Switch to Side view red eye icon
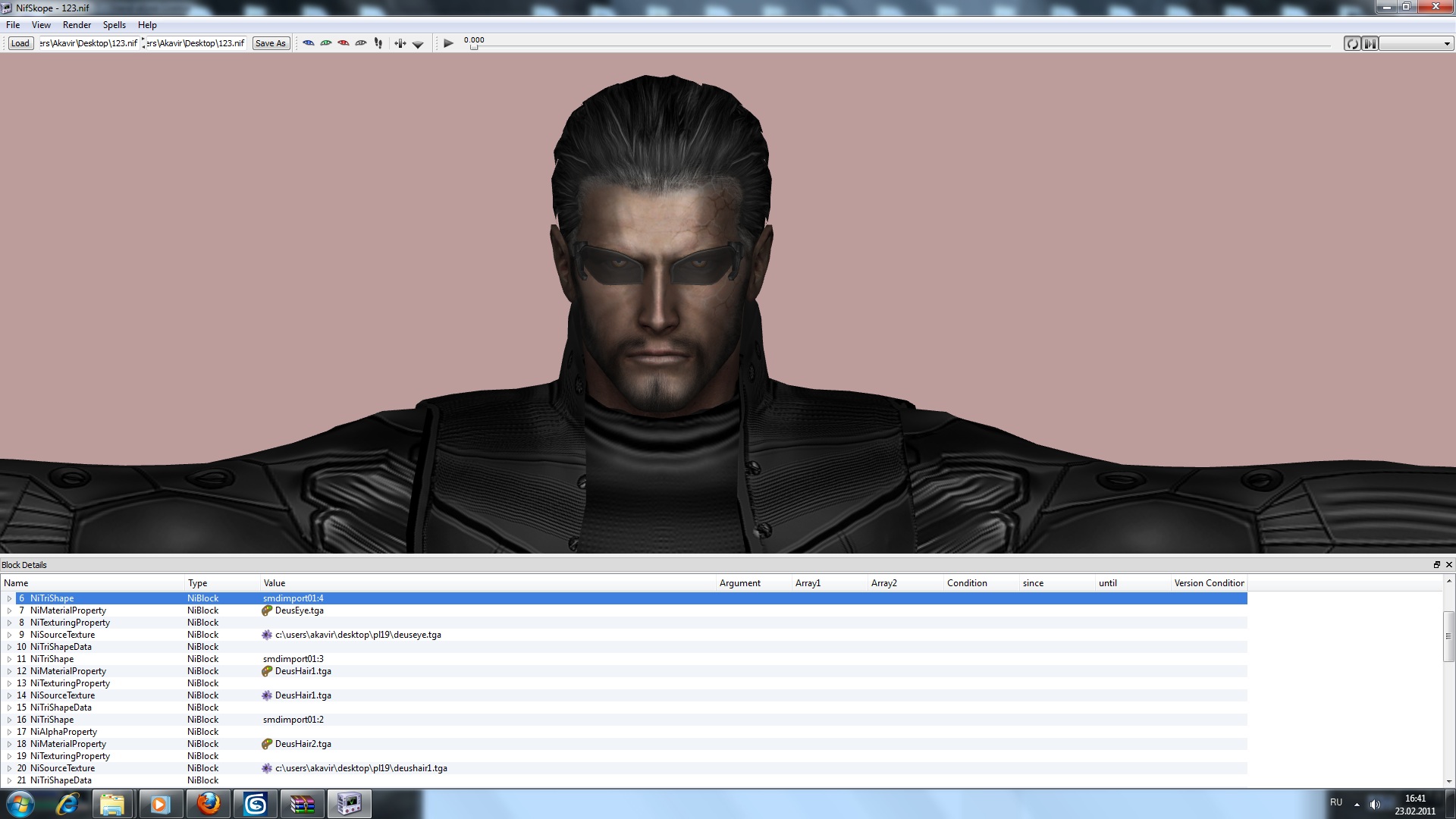The image size is (1456, 819). click(344, 43)
